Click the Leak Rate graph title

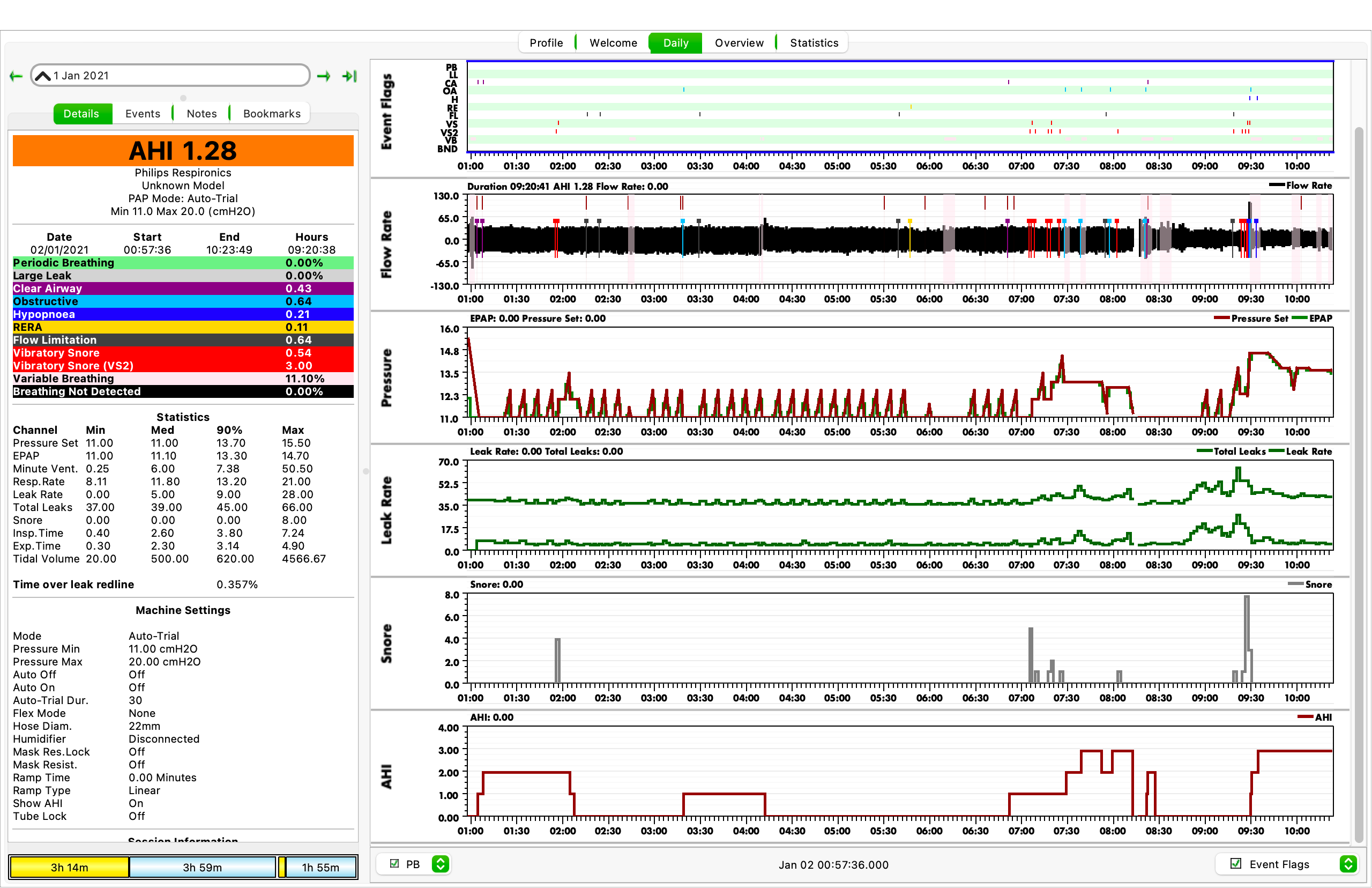pos(386,510)
